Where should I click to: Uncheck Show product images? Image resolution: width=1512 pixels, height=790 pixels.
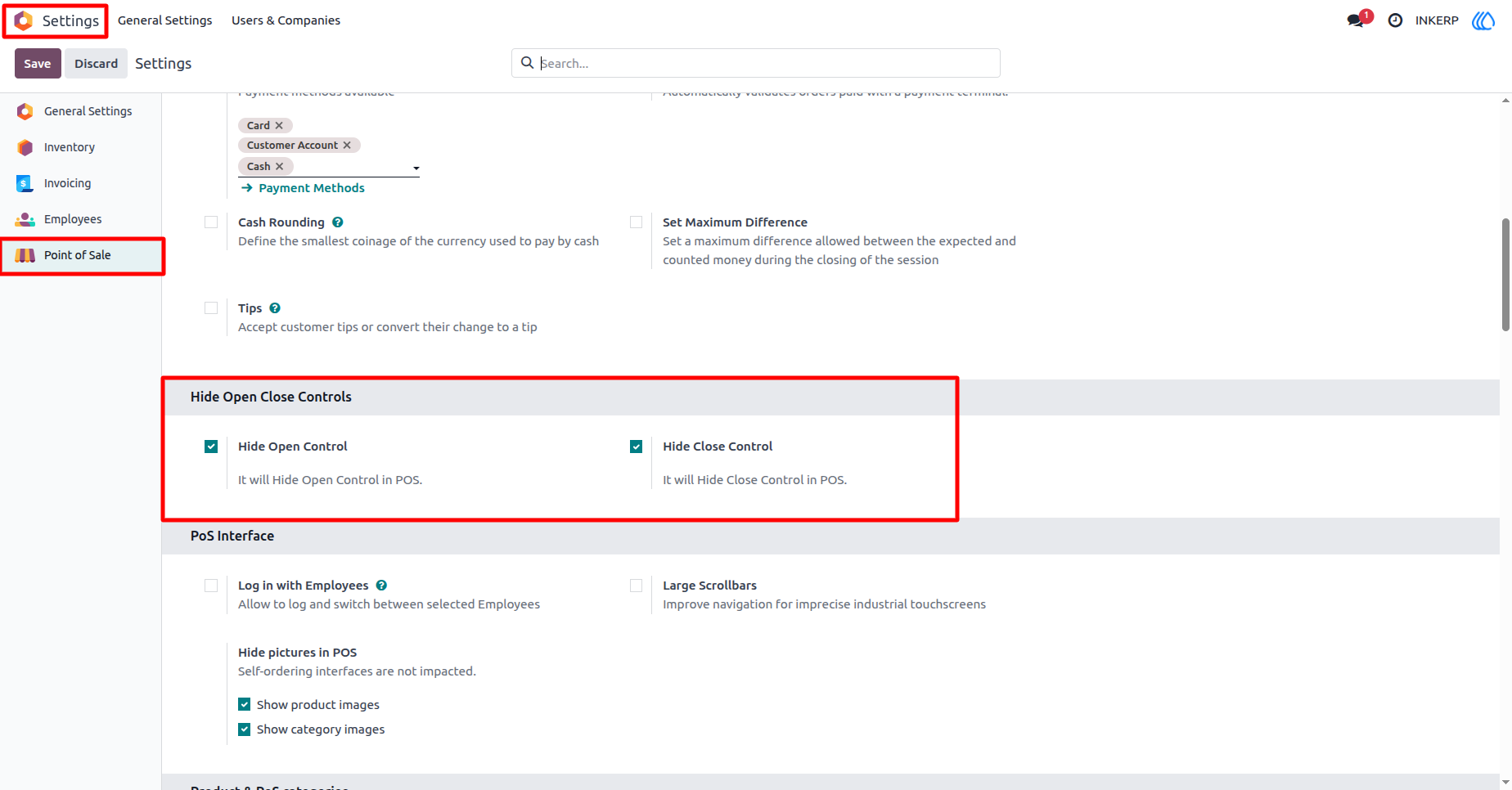click(x=244, y=704)
